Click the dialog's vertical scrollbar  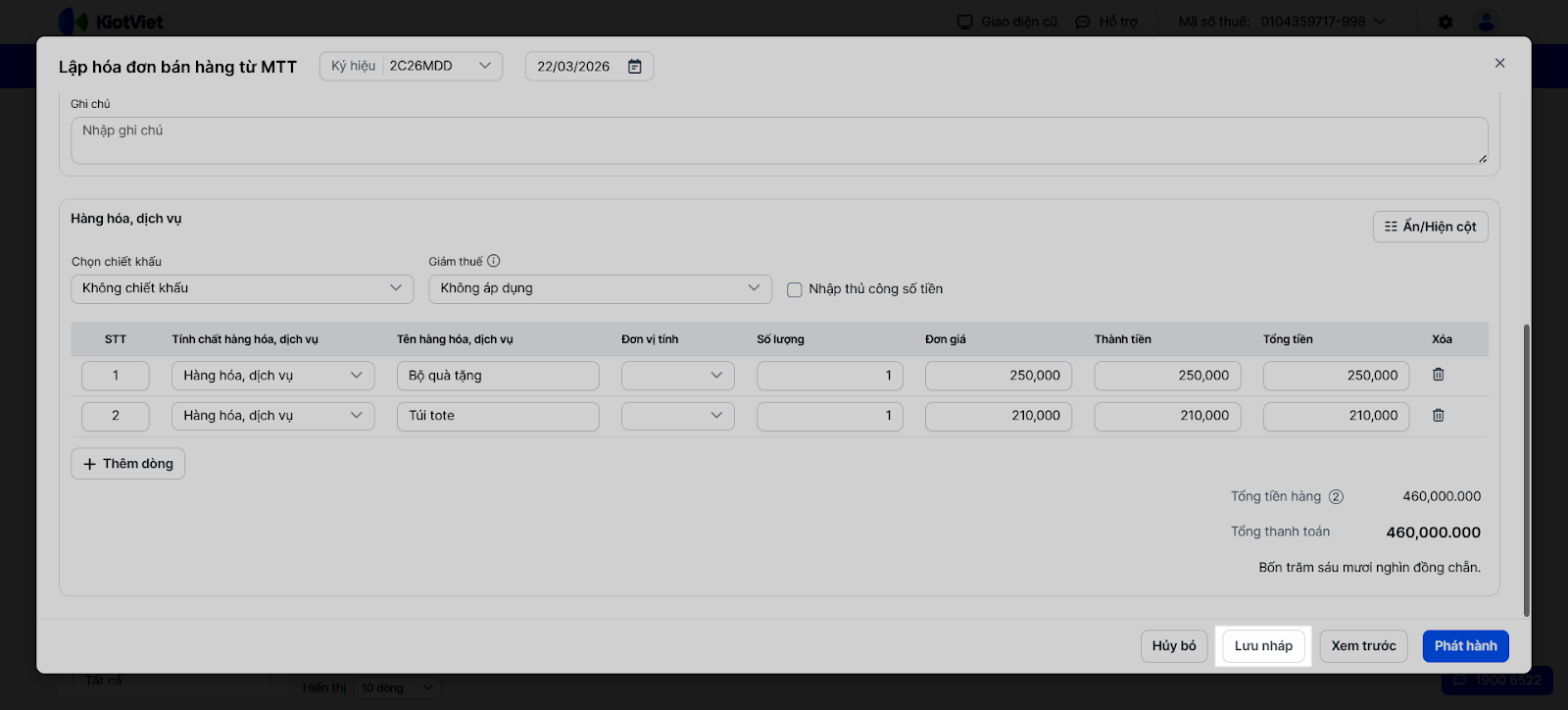(x=1526, y=471)
